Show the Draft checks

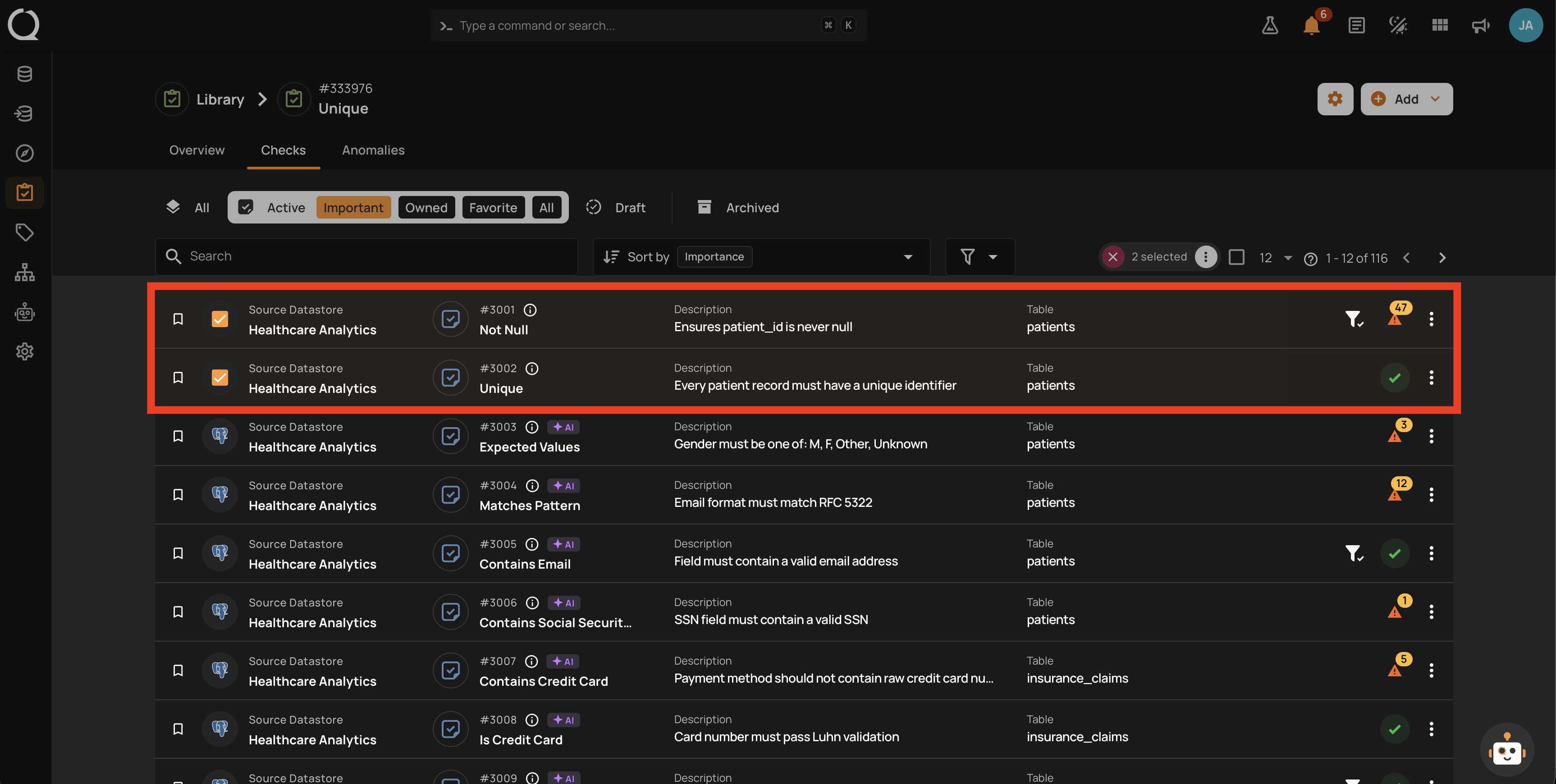[616, 208]
